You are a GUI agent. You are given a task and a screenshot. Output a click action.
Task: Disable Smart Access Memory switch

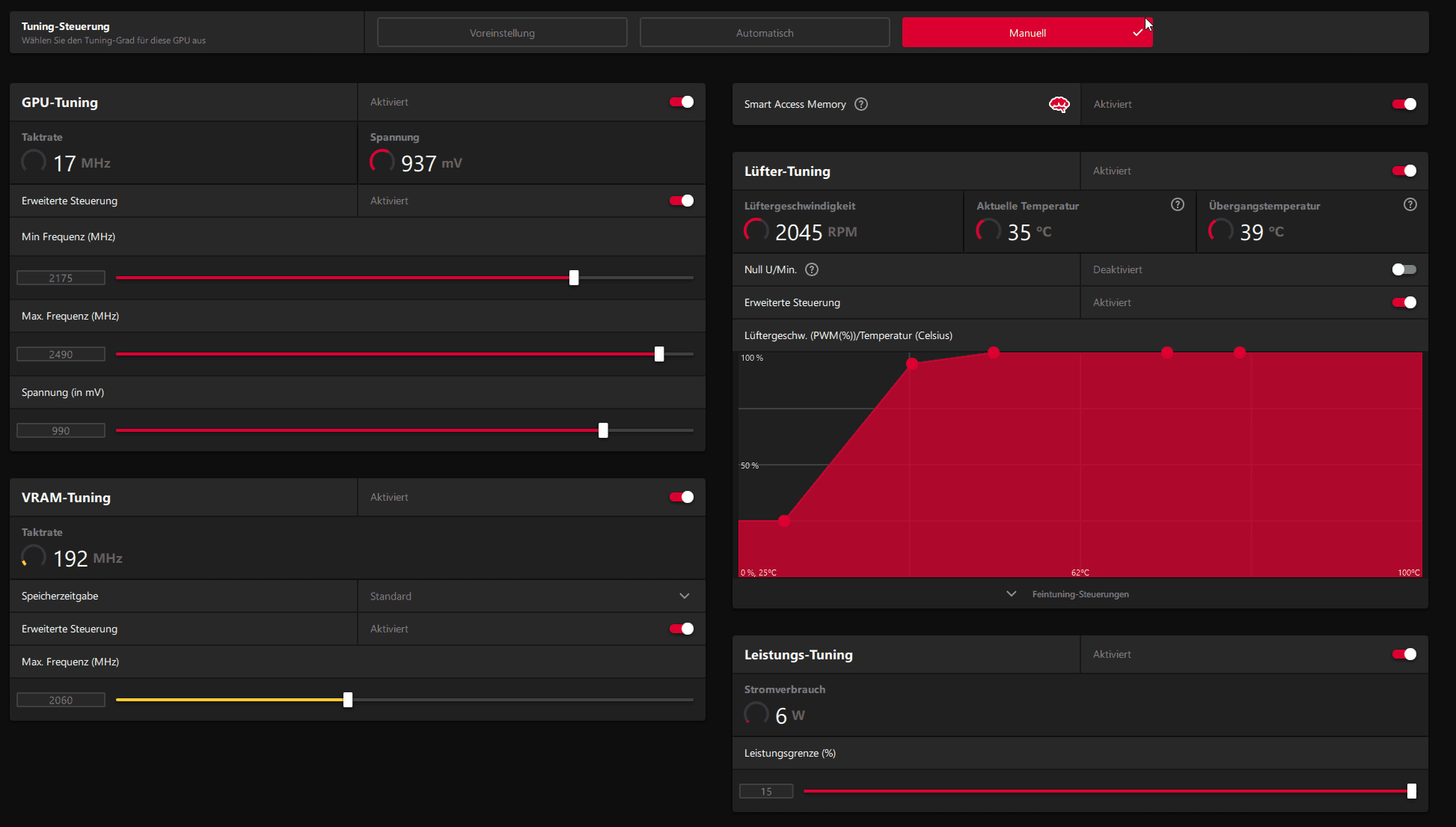(1404, 104)
